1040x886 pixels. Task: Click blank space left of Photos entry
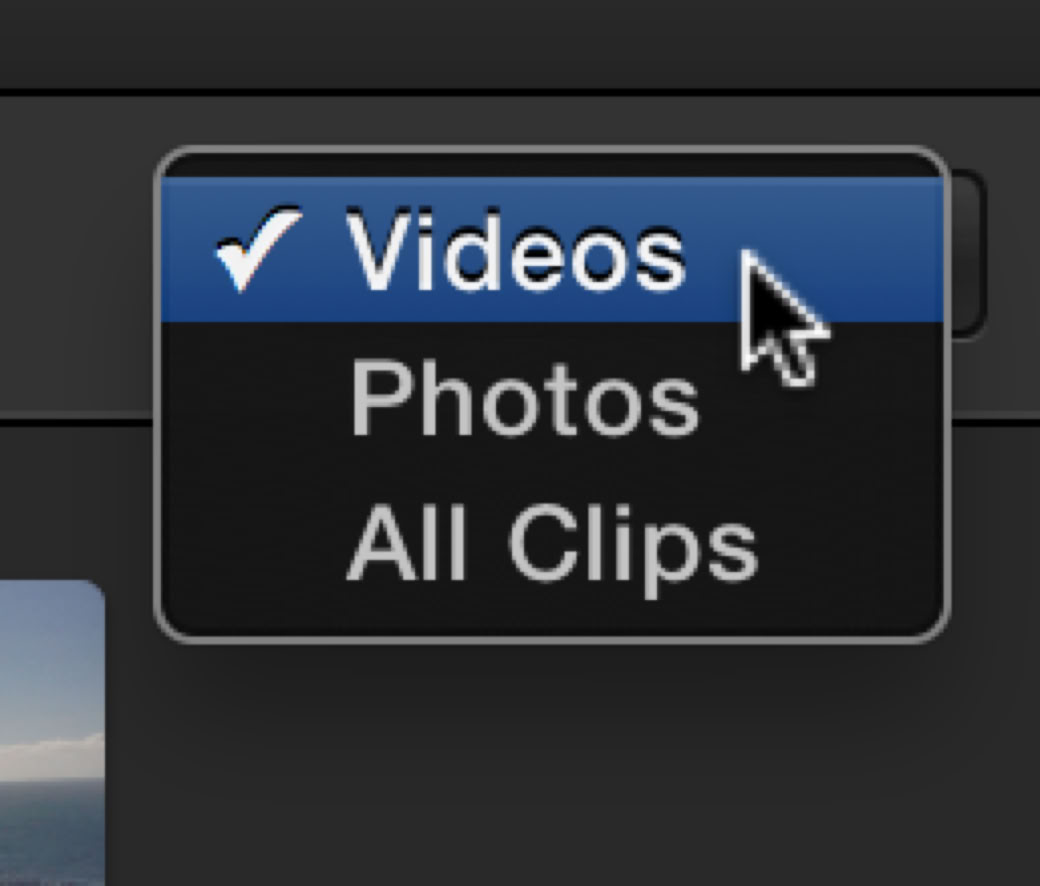255,398
